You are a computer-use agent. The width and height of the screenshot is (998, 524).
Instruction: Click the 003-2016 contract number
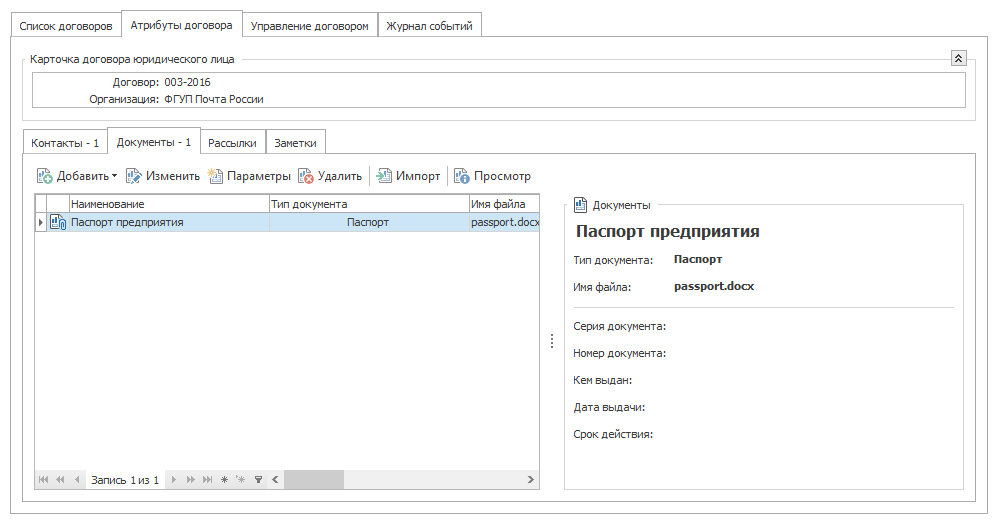[x=187, y=82]
